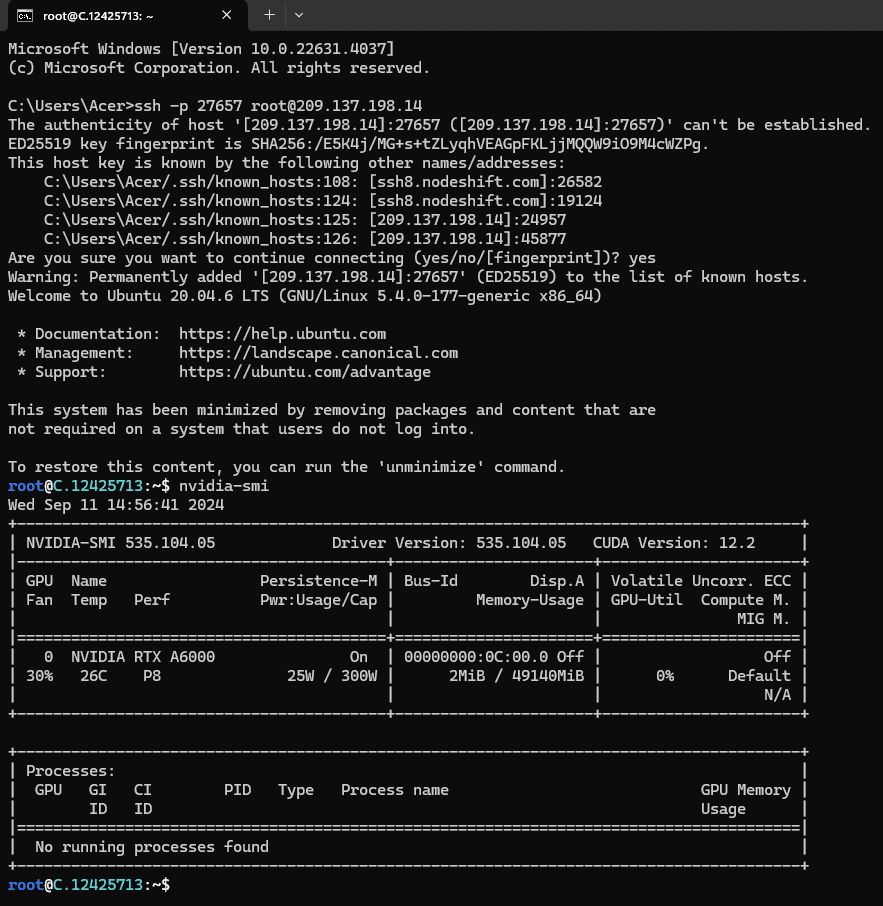The height and width of the screenshot is (906, 883).
Task: Open the https://ubuntu.com/advantage link
Action: tap(305, 372)
